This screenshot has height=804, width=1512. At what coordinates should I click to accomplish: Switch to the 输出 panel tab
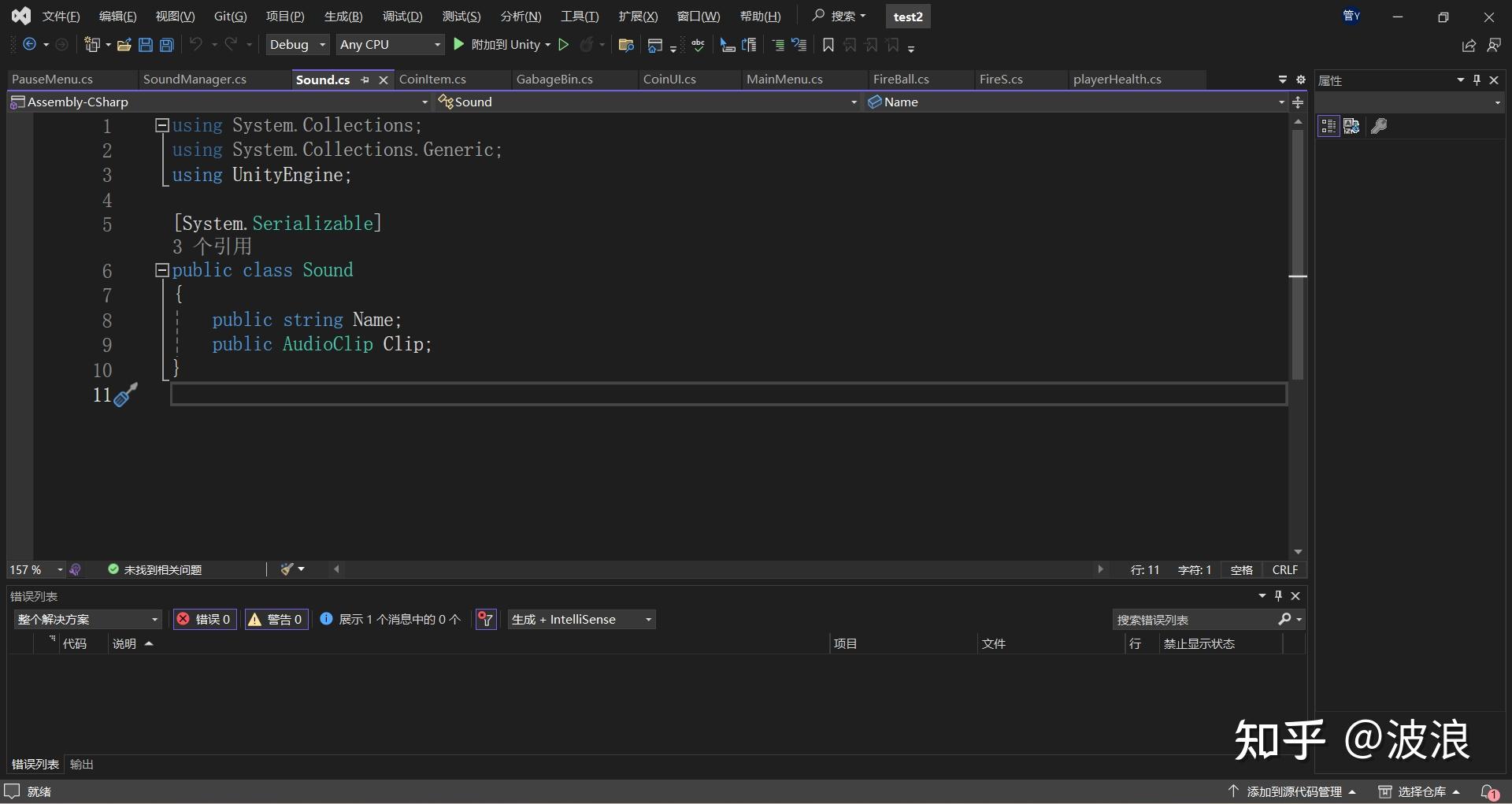point(82,765)
